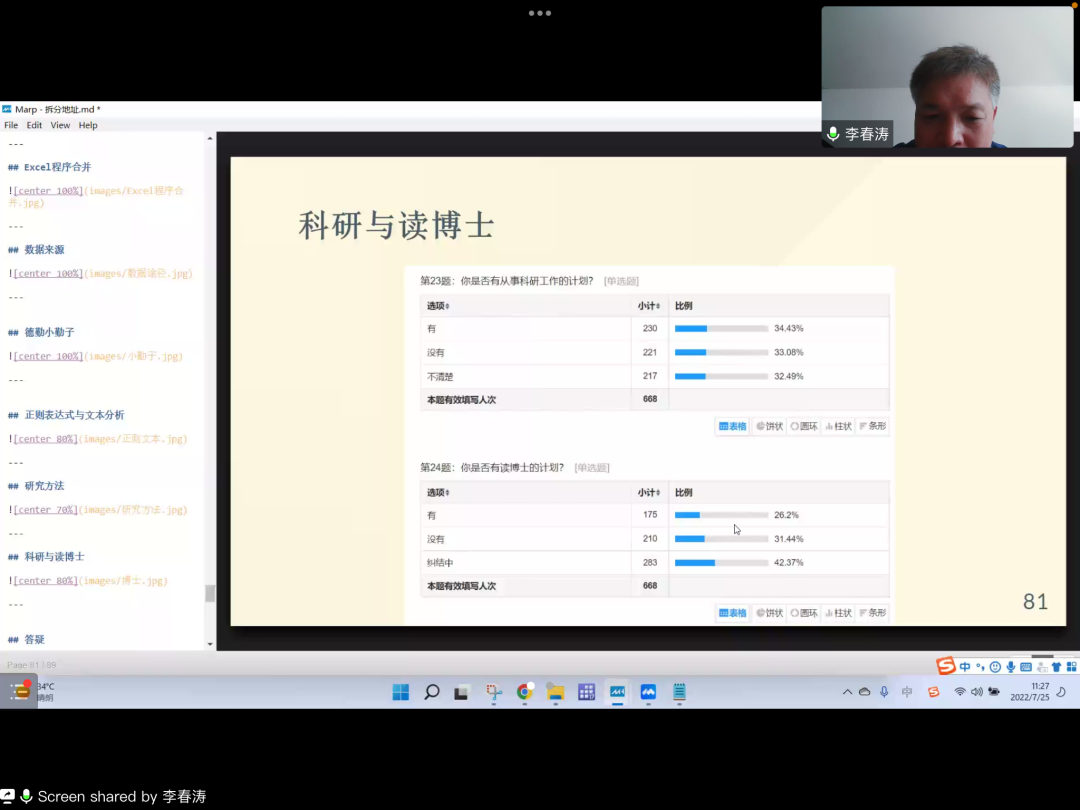
Task: Sort question 23 by 小计 column header
Action: [648, 306]
